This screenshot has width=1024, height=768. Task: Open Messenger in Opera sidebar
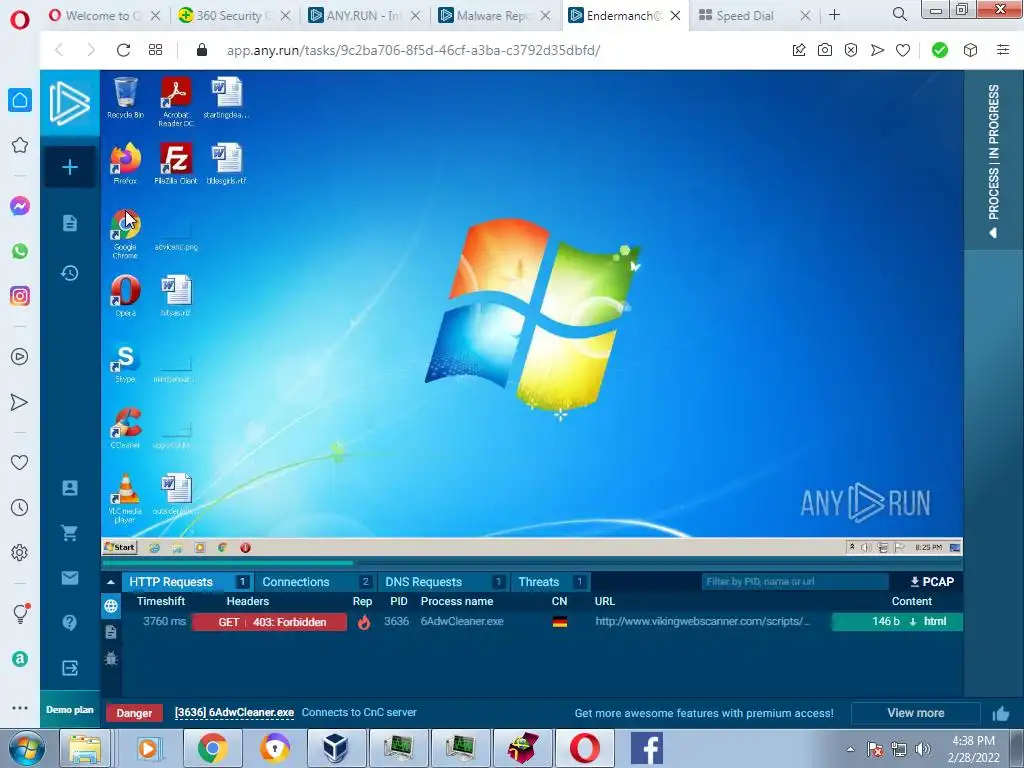[x=20, y=206]
